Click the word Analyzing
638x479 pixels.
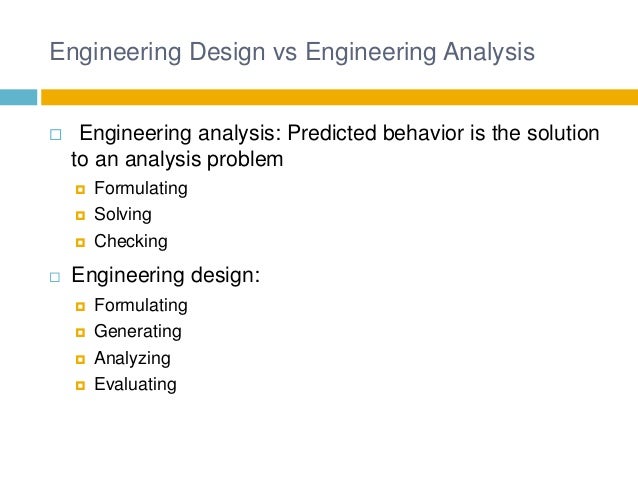tap(132, 359)
